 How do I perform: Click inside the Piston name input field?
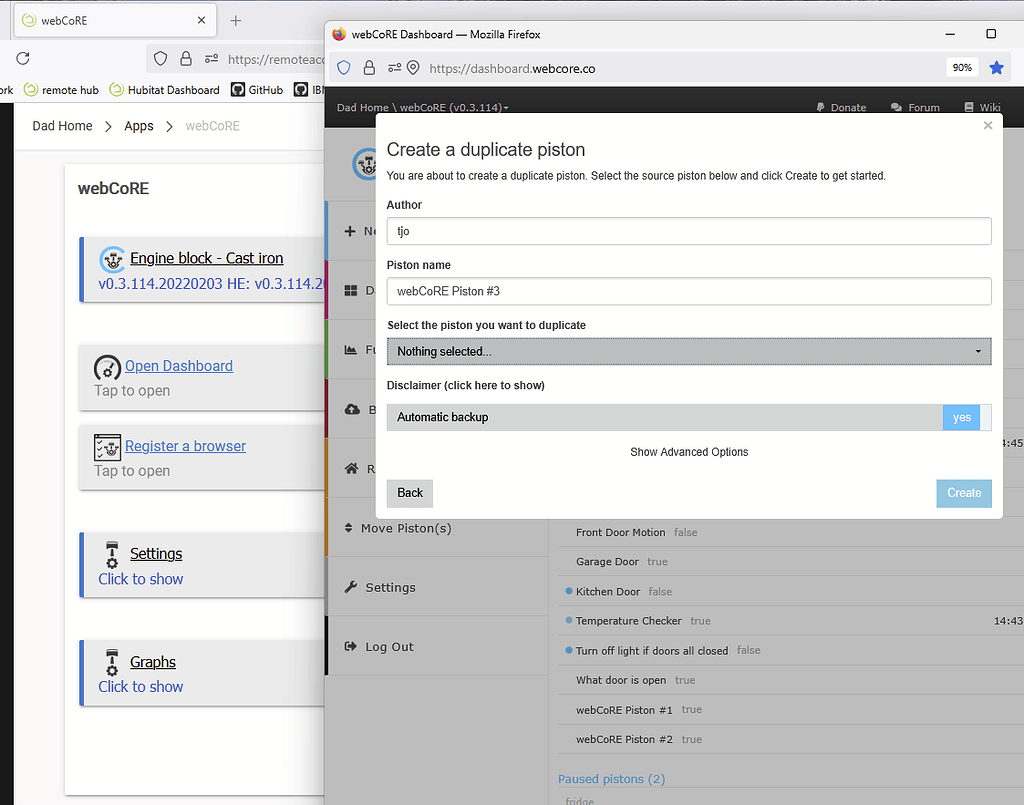(688, 291)
